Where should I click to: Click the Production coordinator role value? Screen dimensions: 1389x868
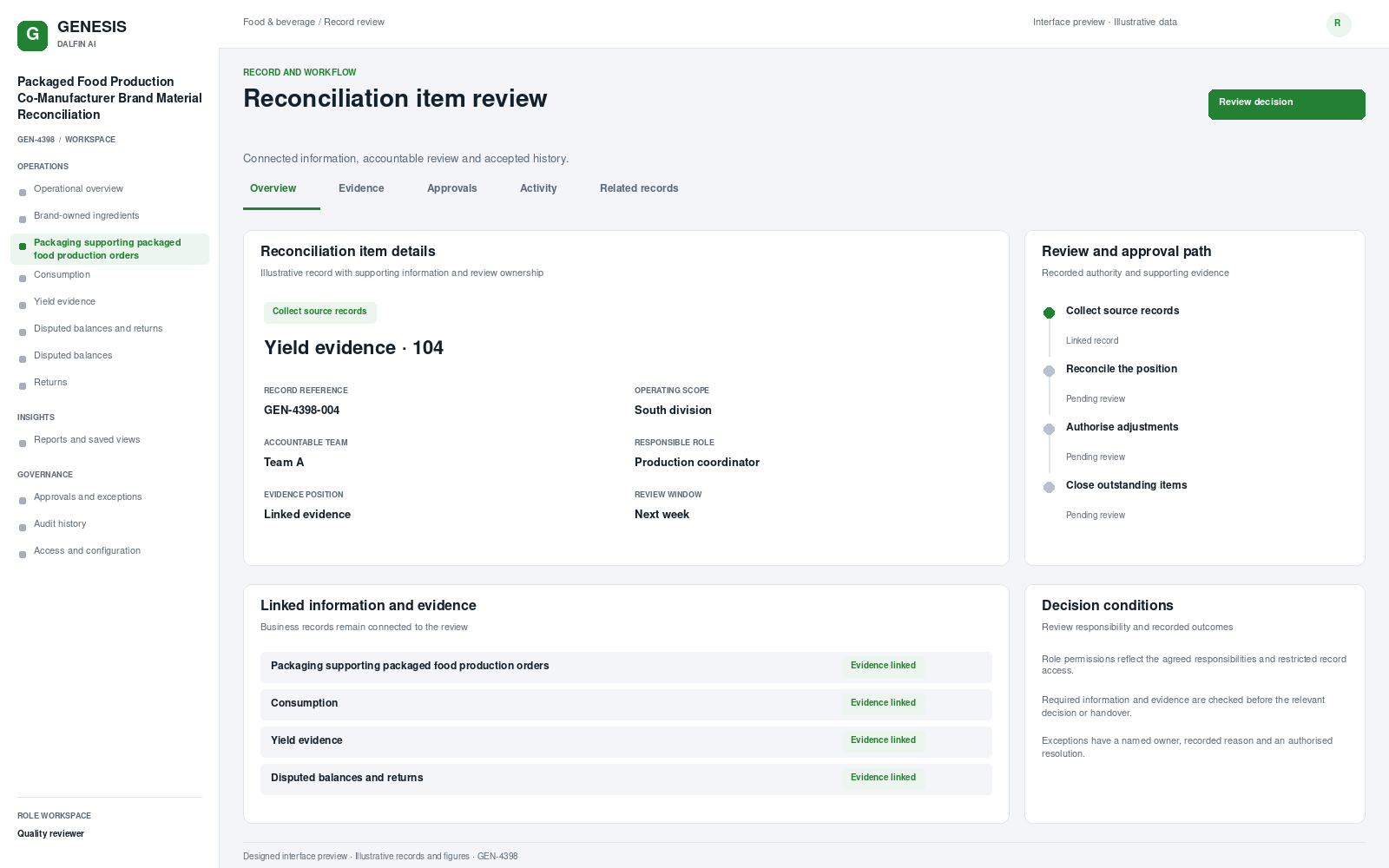coord(697,463)
